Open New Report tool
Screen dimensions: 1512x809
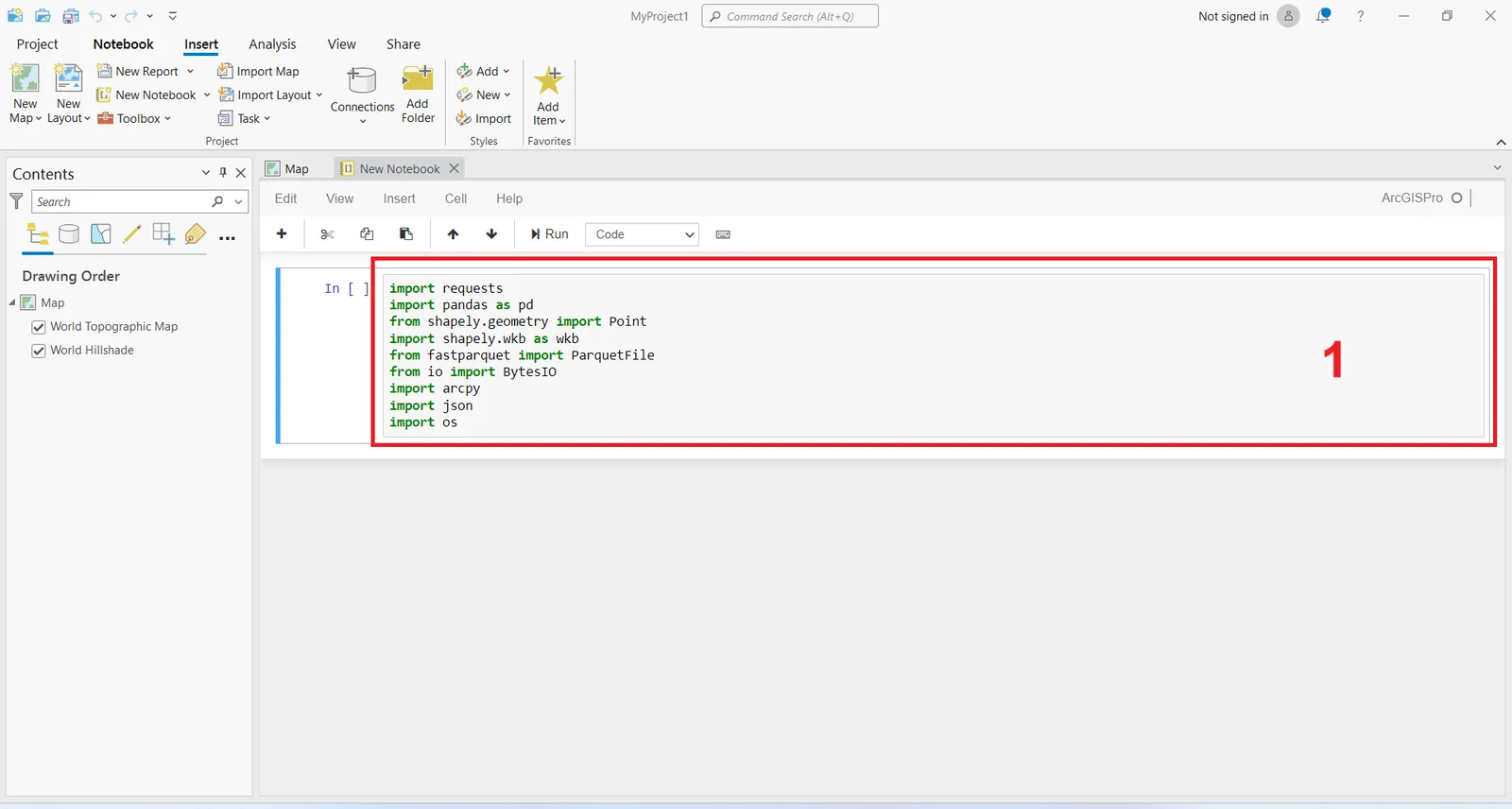coord(138,71)
